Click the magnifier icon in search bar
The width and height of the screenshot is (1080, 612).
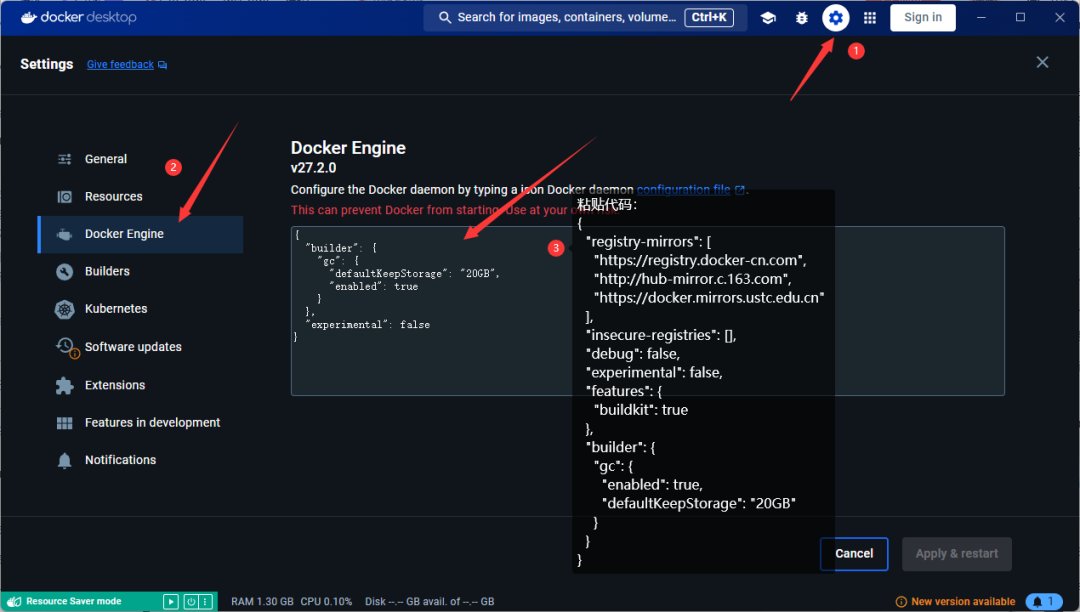point(445,18)
